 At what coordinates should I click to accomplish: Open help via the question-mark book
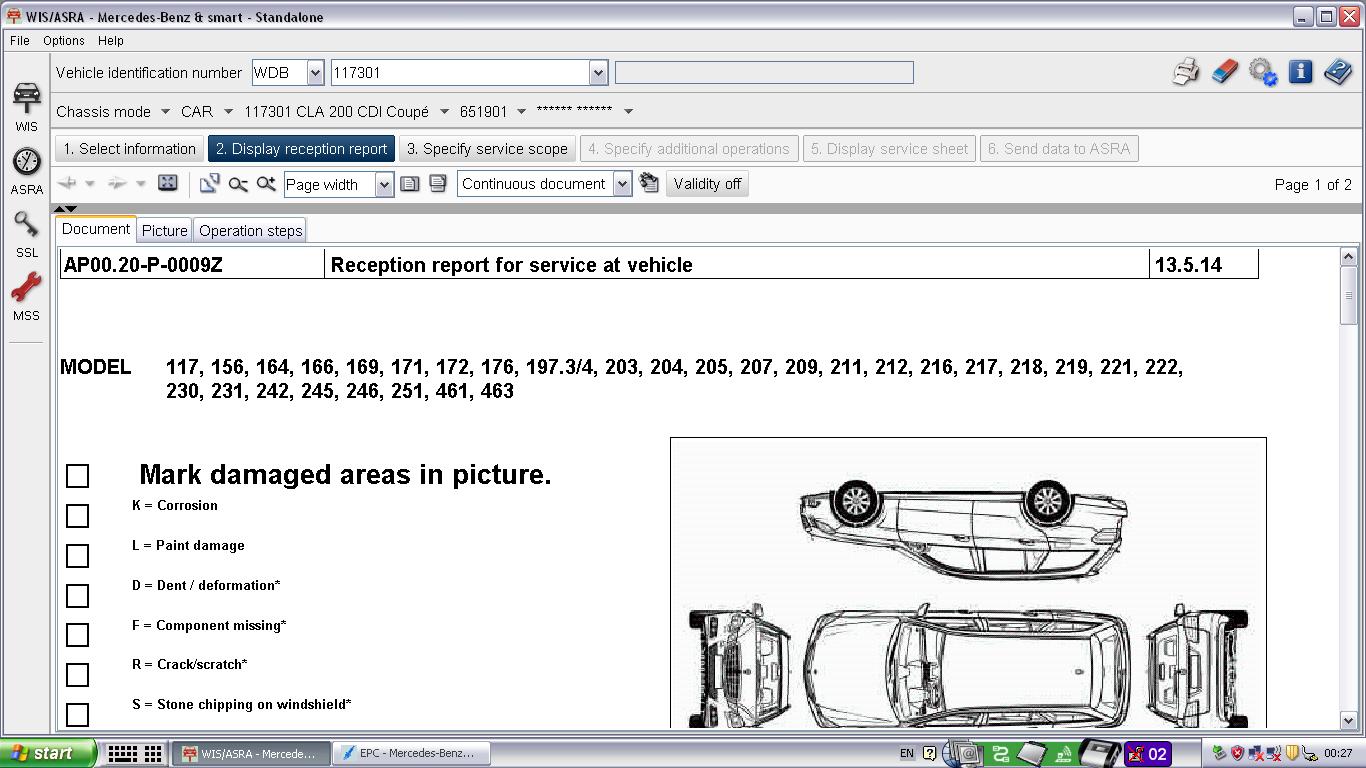1338,72
